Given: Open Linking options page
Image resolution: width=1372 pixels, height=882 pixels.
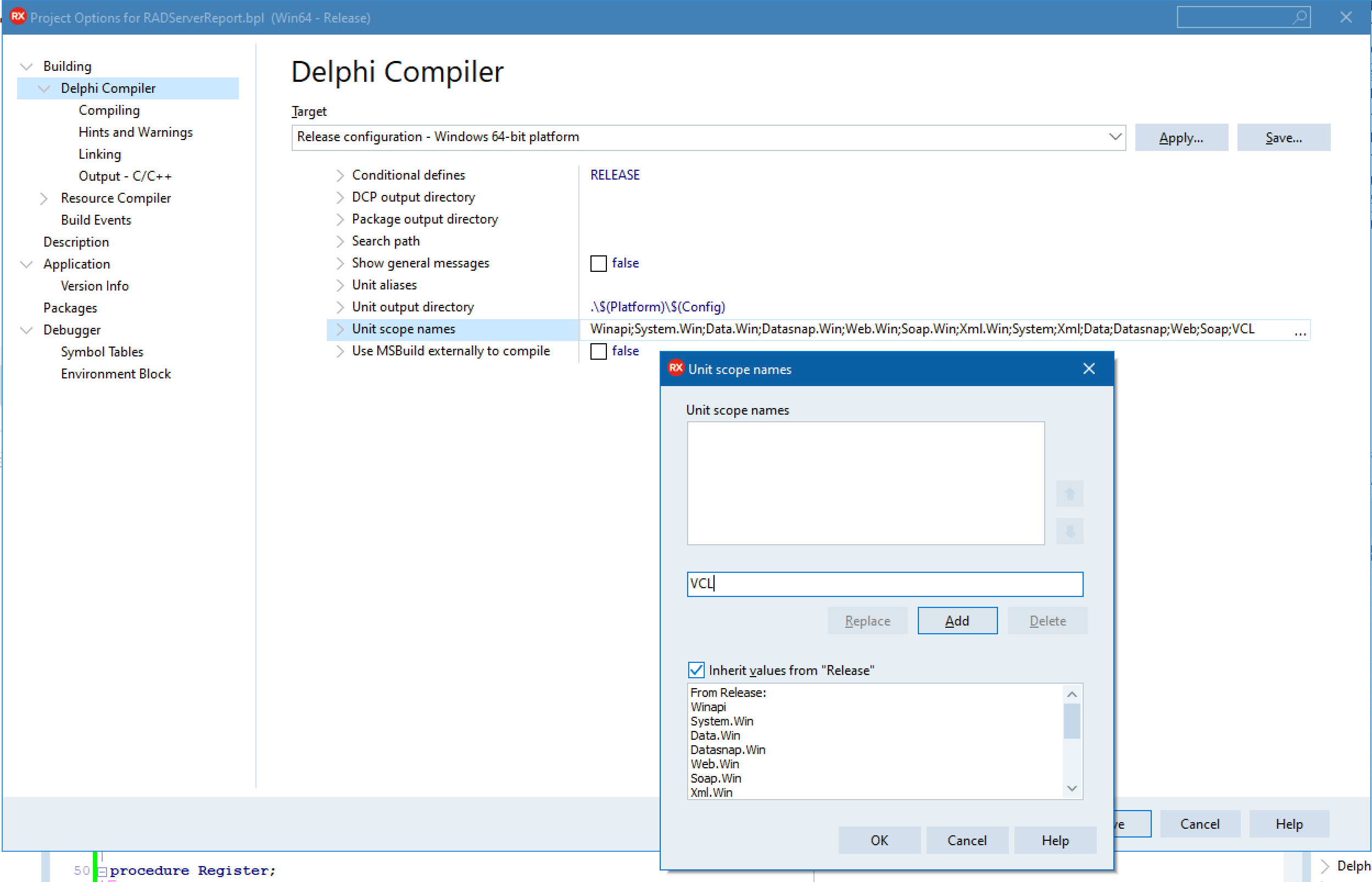Looking at the screenshot, I should 99,154.
